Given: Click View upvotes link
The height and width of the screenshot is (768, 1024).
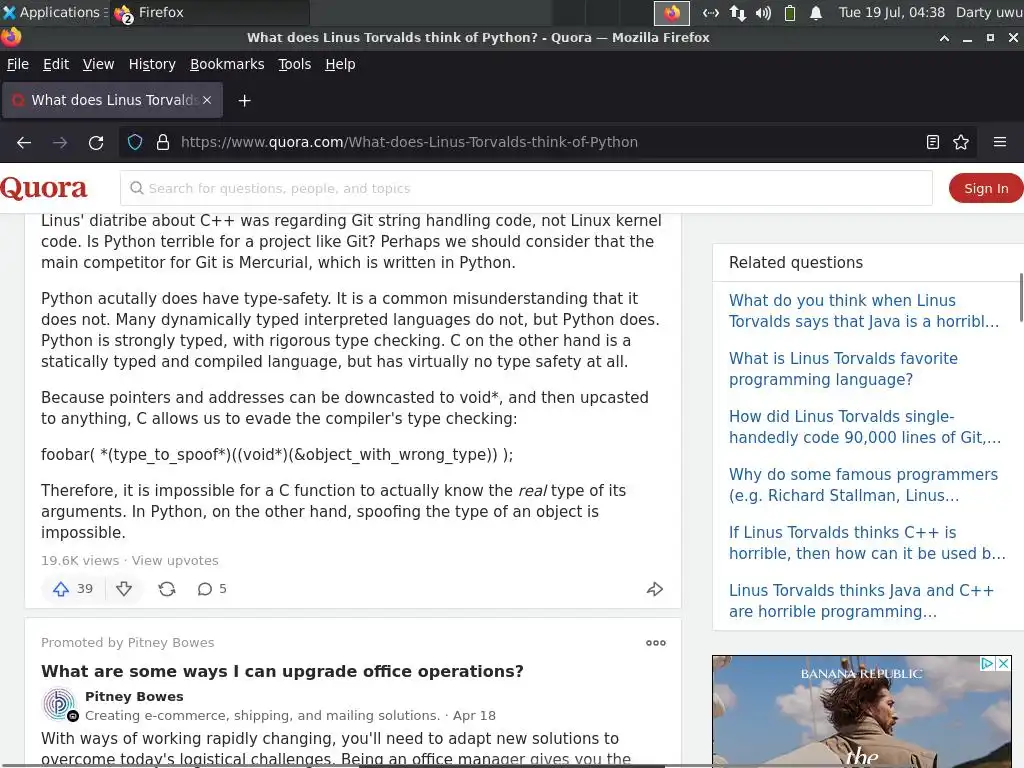Looking at the screenshot, I should (175, 560).
